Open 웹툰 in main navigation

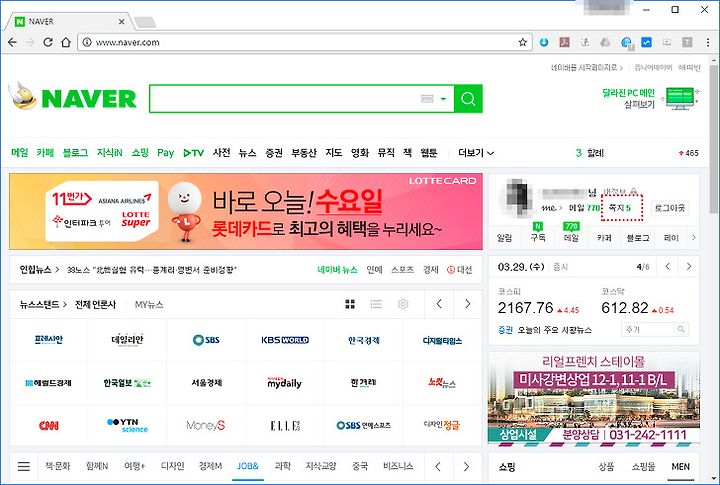(x=429, y=152)
